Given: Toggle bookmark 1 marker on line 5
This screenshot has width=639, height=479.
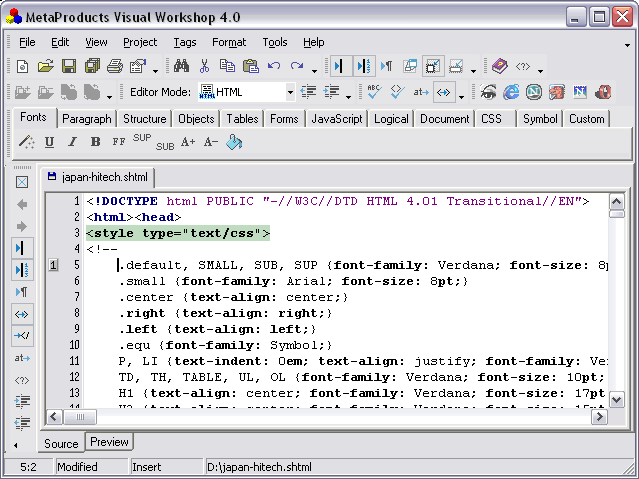Looking at the screenshot, I should click(51, 265).
